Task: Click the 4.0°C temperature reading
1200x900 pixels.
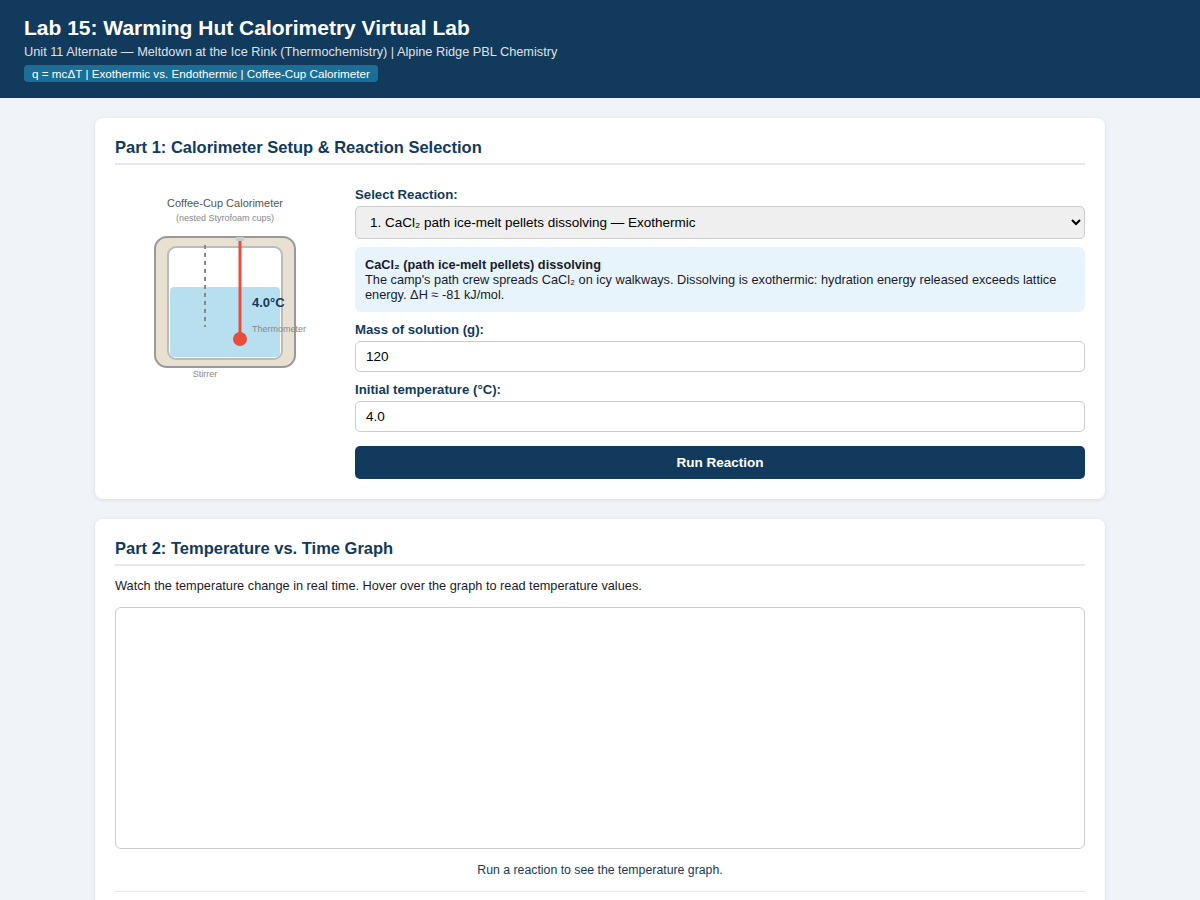Action: [x=268, y=303]
